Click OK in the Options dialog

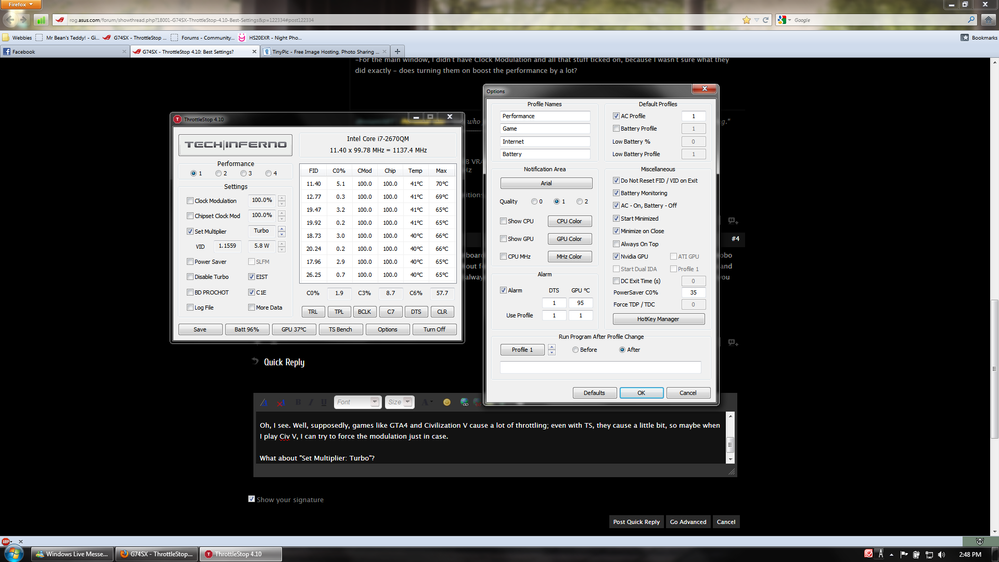pos(642,393)
